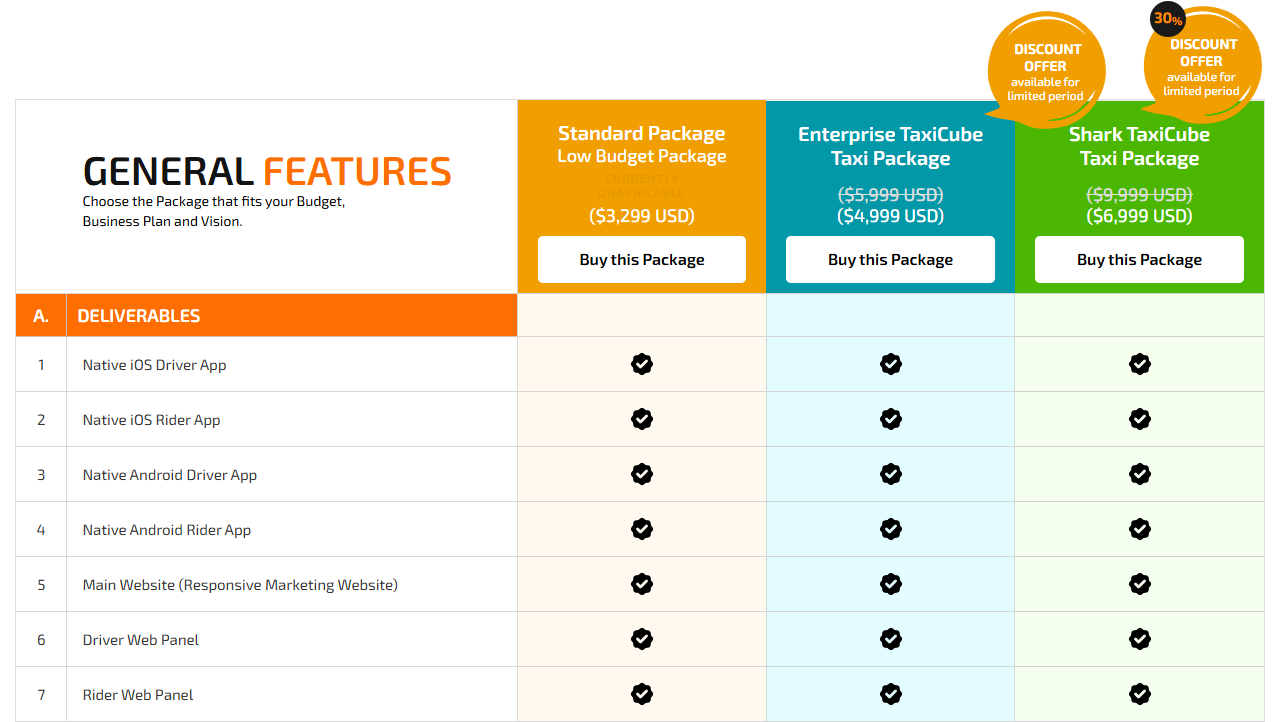Click the Enterprise checkmark for Native iOS Rider App

[889, 419]
